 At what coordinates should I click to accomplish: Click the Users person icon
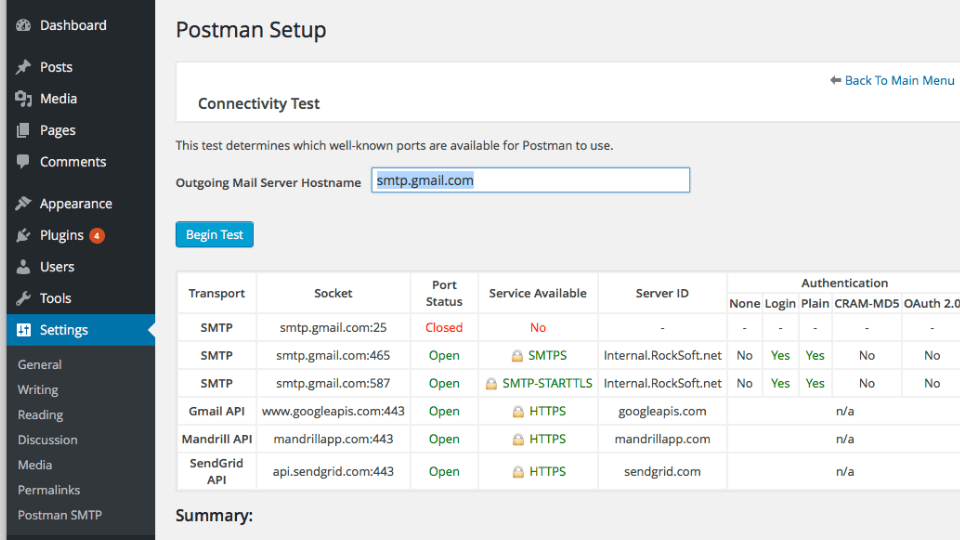(23, 267)
